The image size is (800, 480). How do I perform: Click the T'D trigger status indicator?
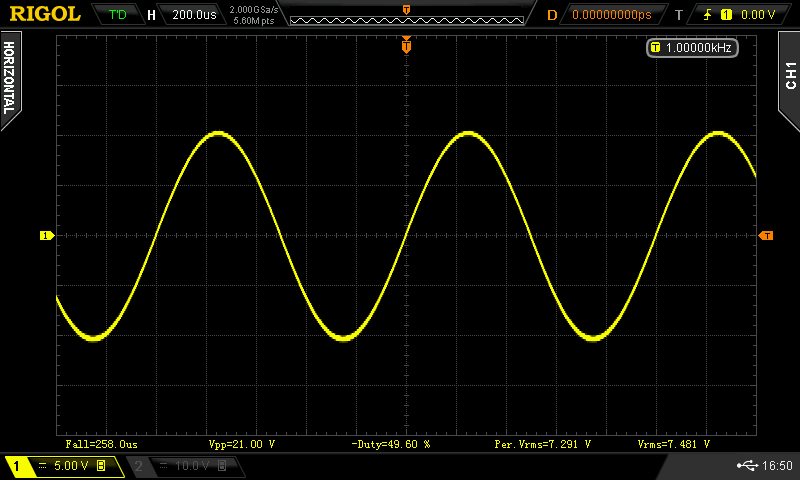[118, 15]
